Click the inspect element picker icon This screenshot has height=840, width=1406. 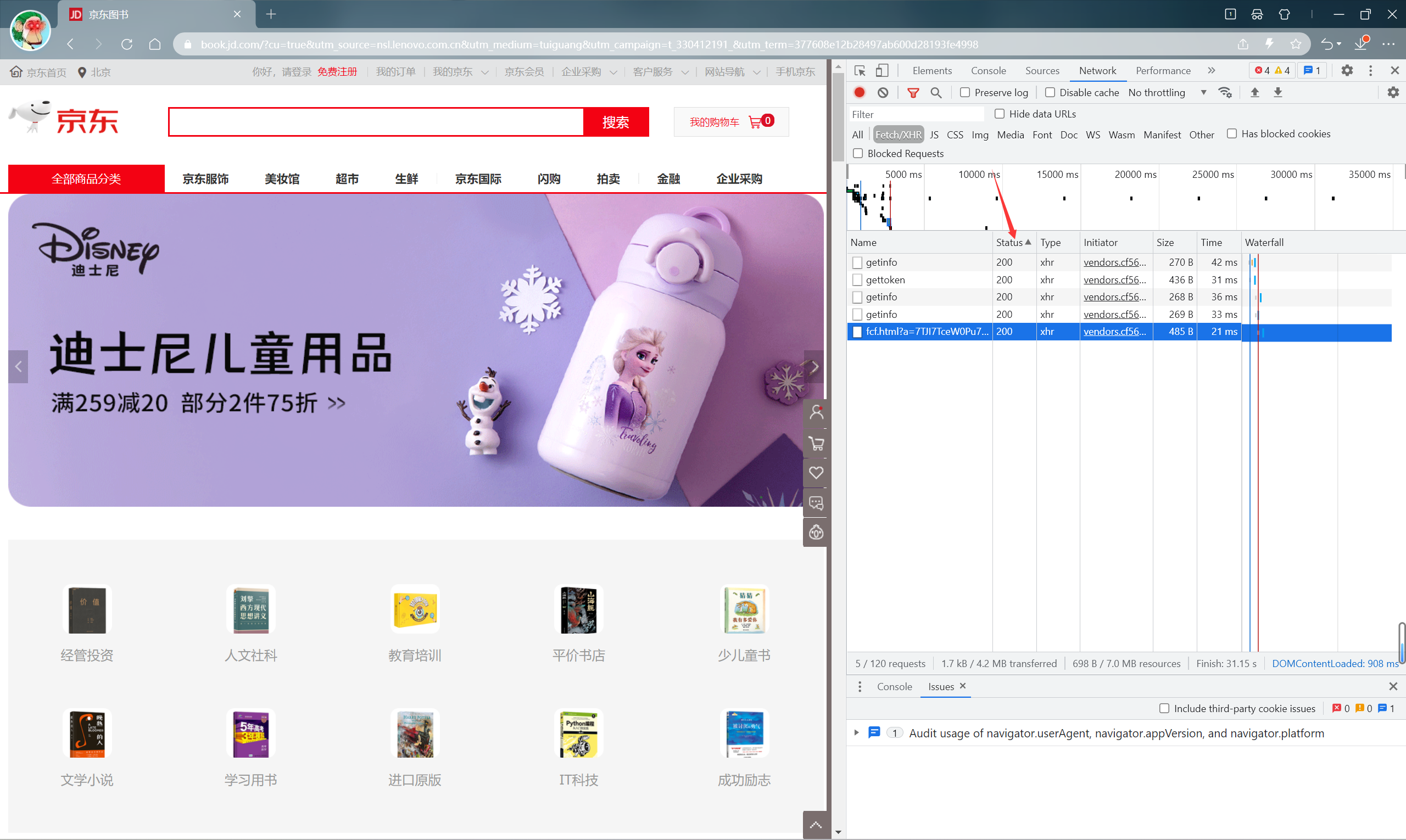[x=860, y=71]
